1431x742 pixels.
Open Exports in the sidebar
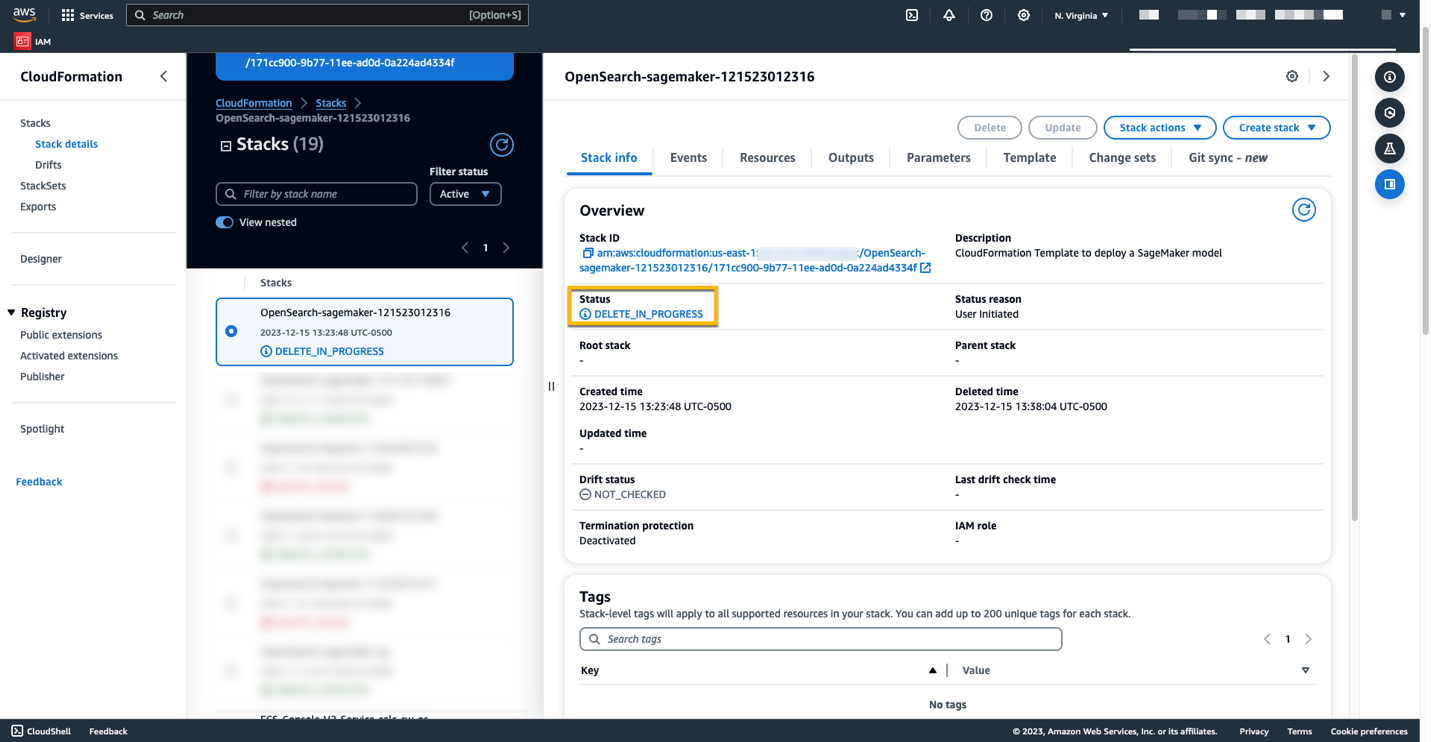38,207
